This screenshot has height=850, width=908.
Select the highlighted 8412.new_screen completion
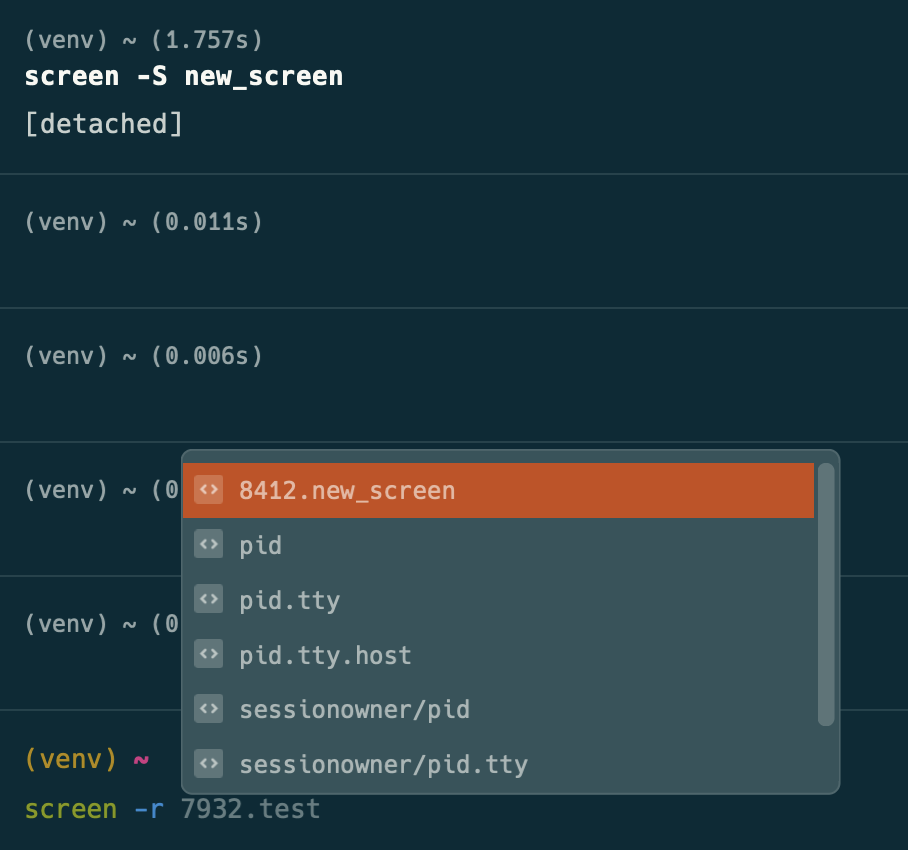(345, 490)
